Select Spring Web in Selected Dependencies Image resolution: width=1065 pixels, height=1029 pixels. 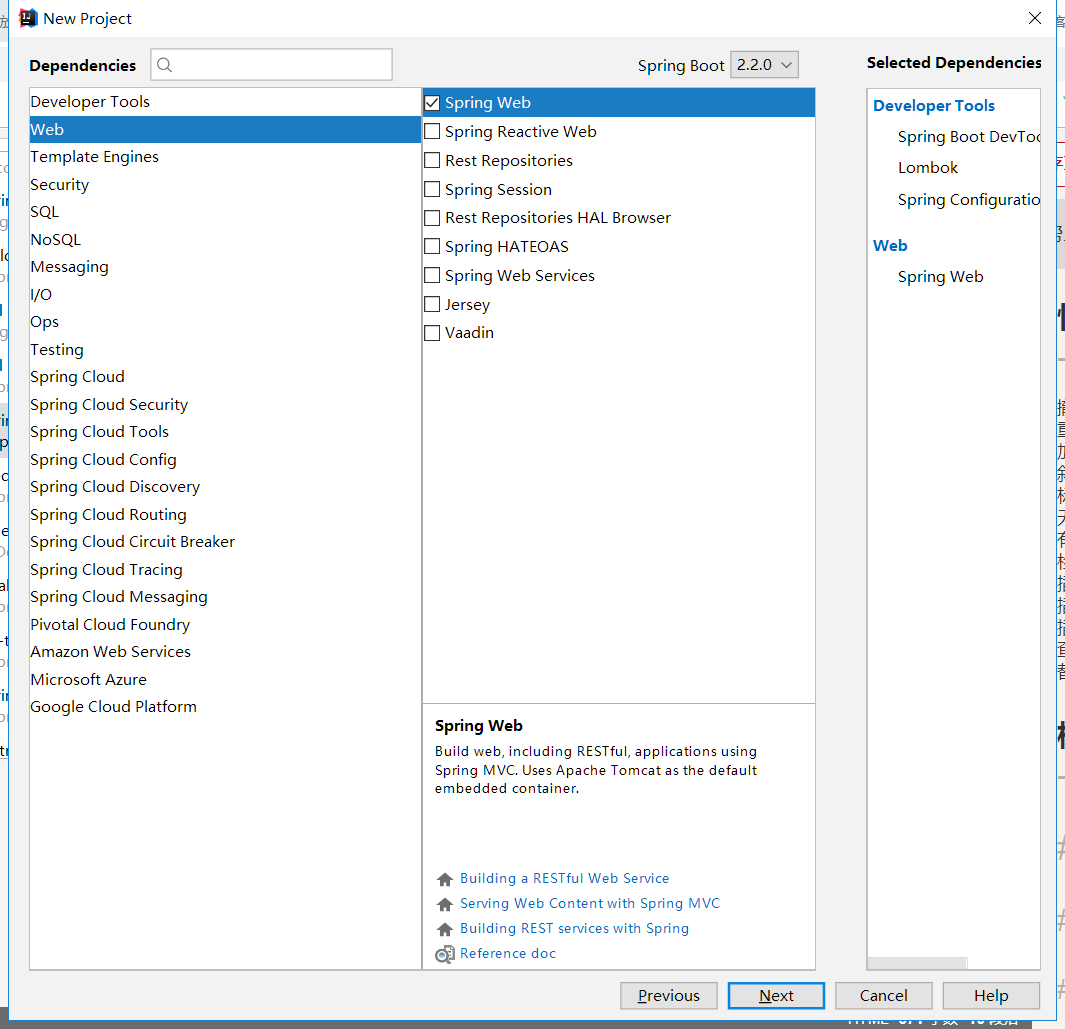coord(940,277)
